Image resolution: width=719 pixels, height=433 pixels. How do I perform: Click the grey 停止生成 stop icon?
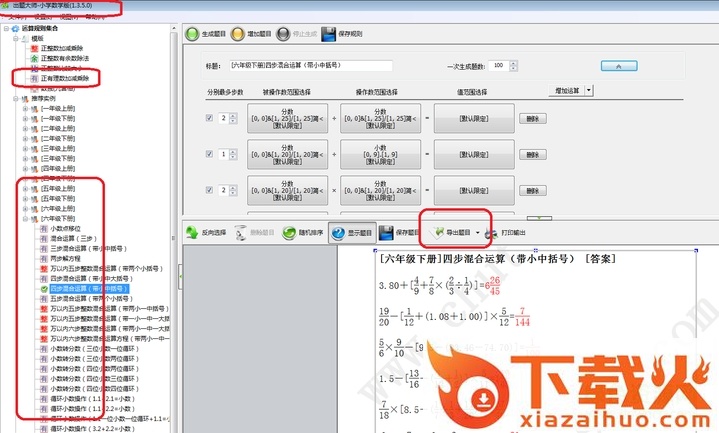(283, 34)
